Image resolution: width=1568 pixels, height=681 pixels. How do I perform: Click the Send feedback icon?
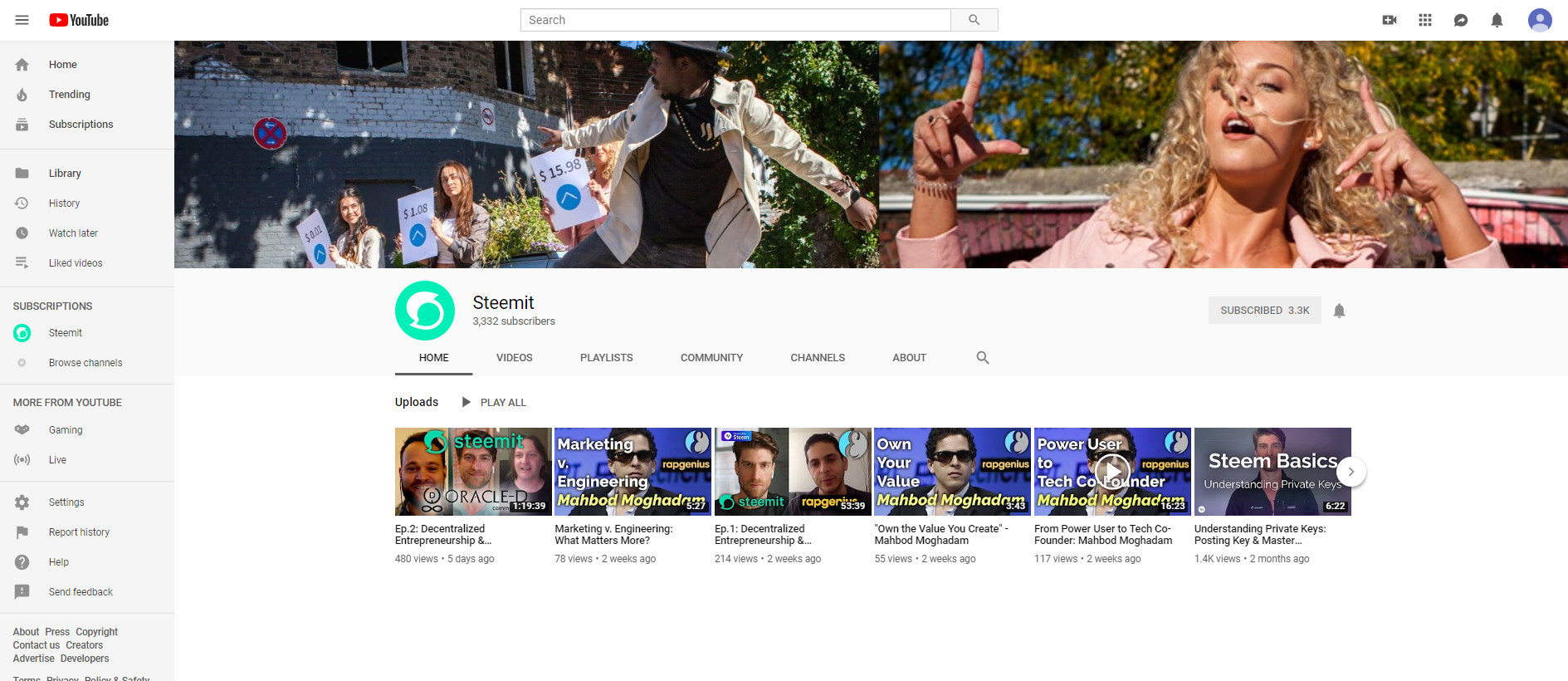tap(22, 592)
